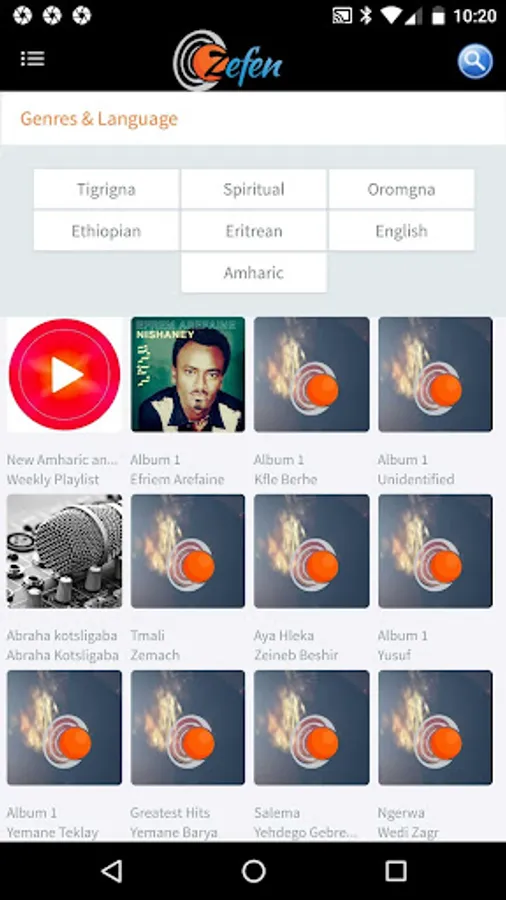Select the Eritrean filter
Screen dimensions: 506x900
pos(254,231)
